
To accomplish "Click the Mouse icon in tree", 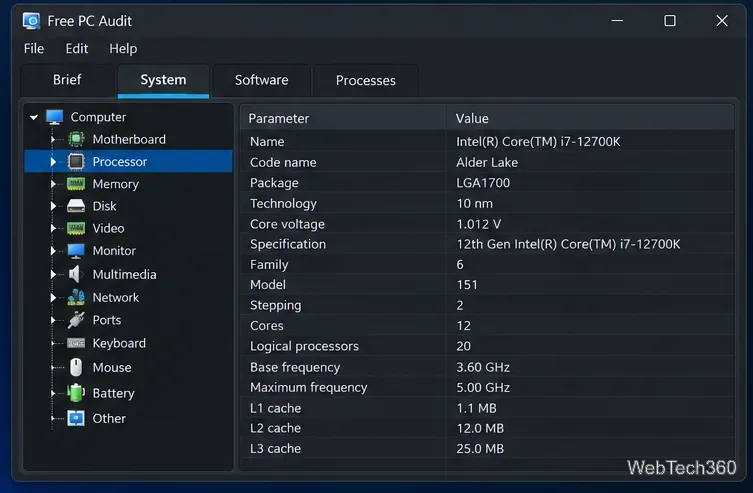I will (76, 367).
